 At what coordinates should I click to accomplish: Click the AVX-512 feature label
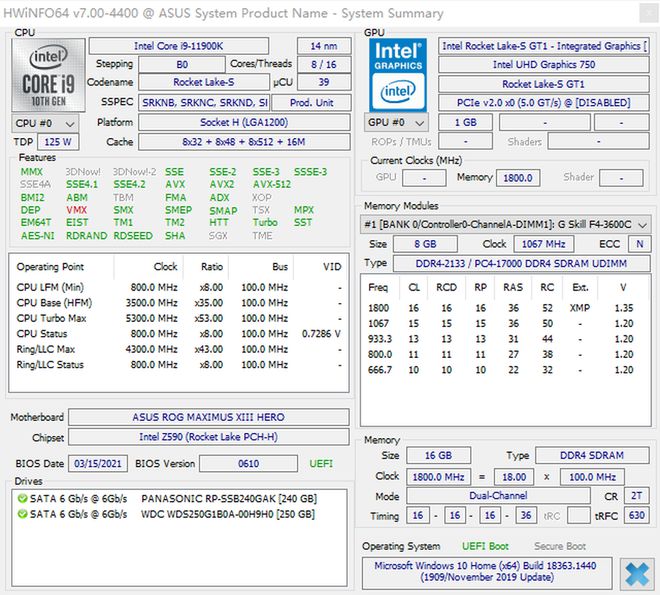pyautogui.click(x=271, y=184)
